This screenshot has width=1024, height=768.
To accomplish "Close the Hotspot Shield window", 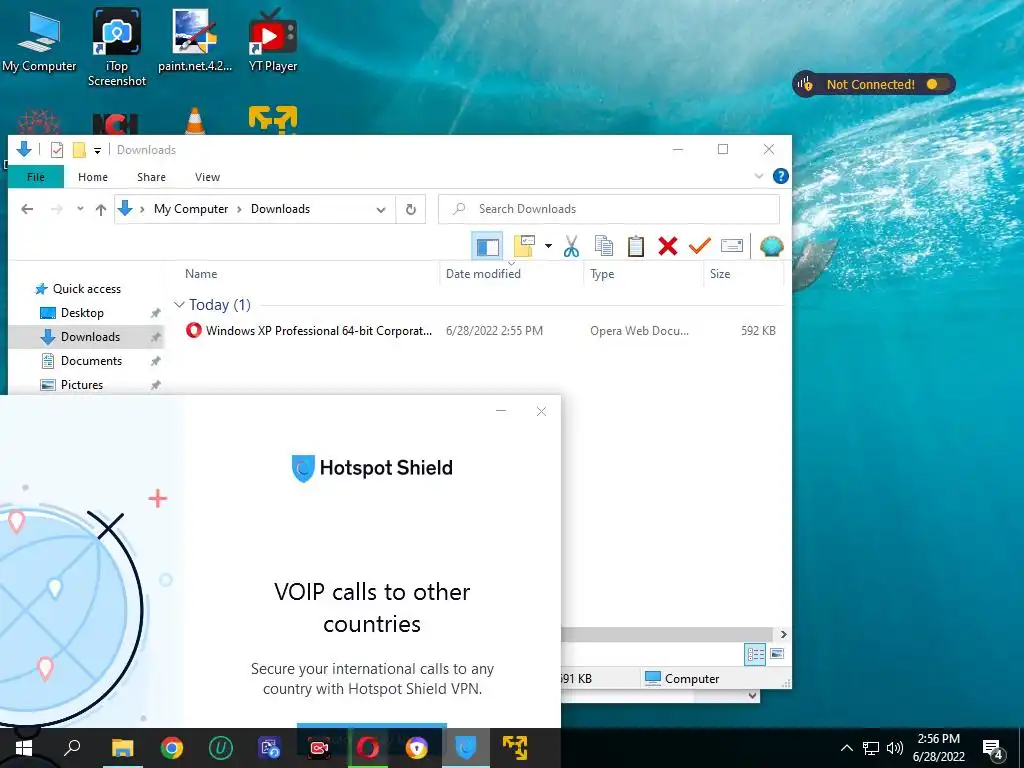I will [x=541, y=411].
